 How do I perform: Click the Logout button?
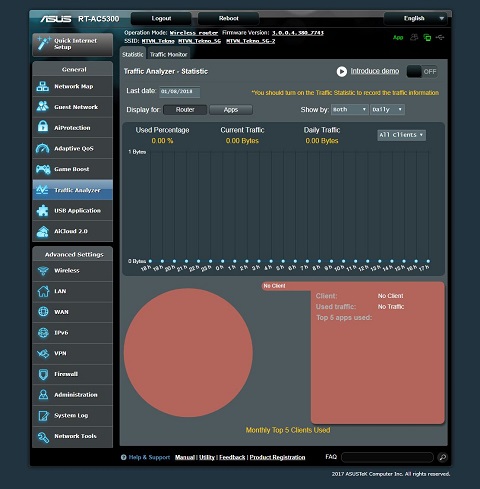pos(161,18)
